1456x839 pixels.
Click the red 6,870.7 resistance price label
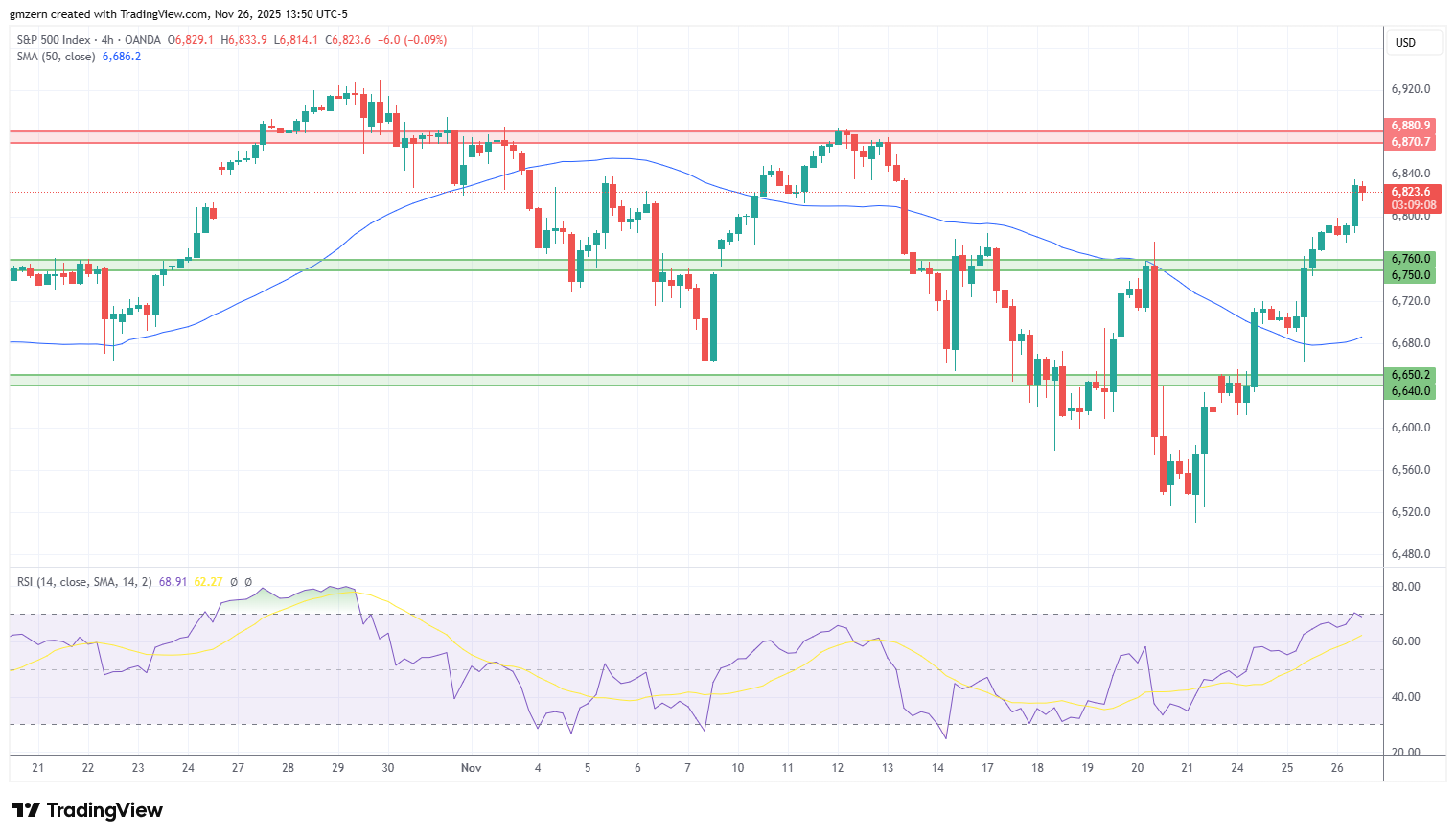click(1411, 142)
